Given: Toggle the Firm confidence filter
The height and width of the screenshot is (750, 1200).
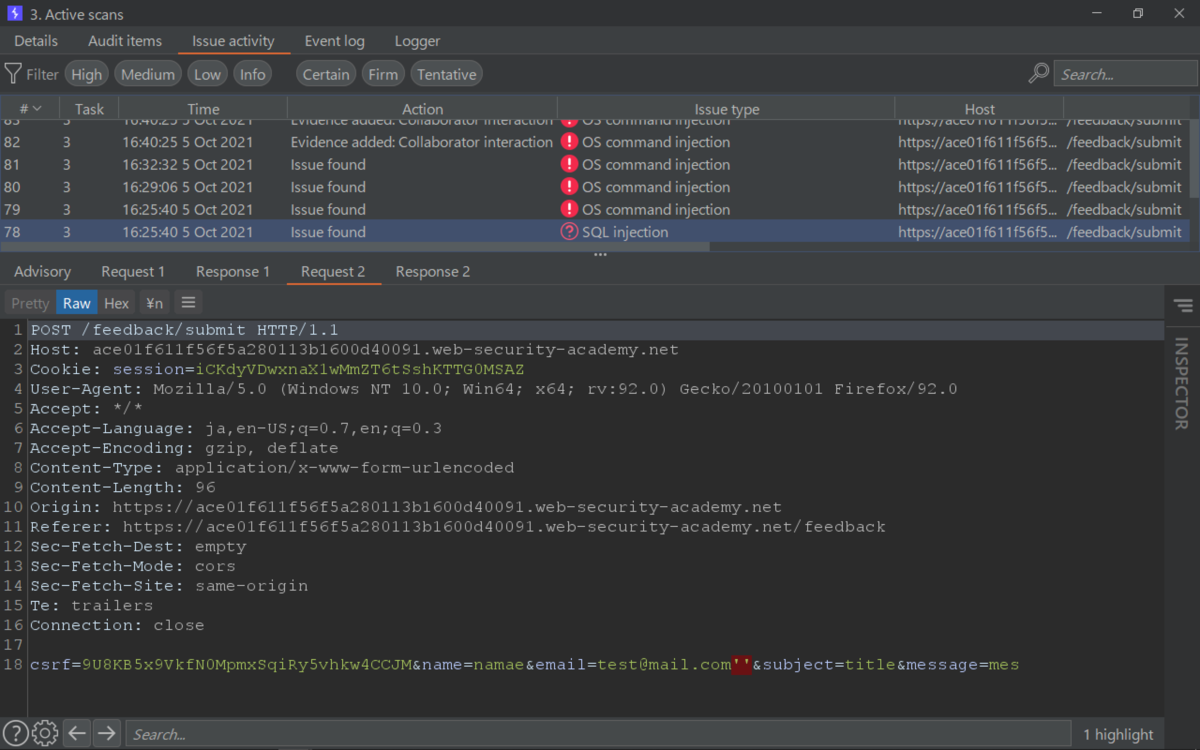Looking at the screenshot, I should 383,74.
